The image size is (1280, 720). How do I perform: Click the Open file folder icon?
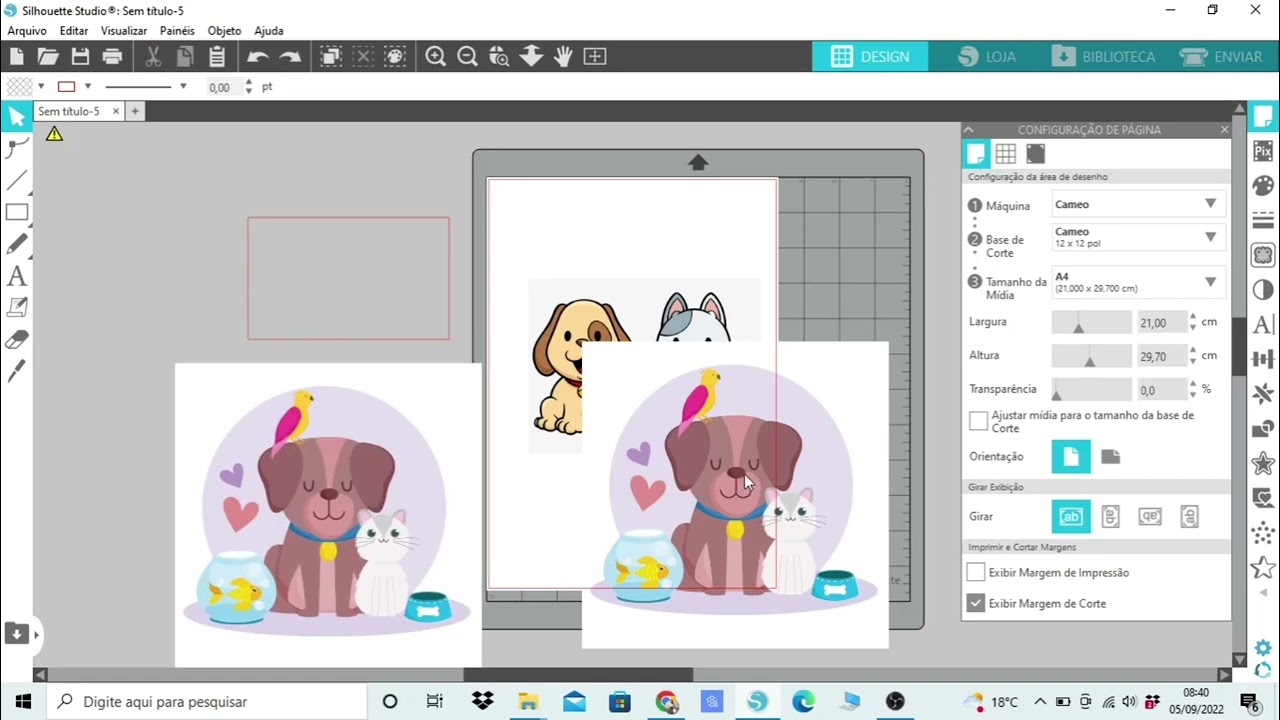tap(48, 57)
